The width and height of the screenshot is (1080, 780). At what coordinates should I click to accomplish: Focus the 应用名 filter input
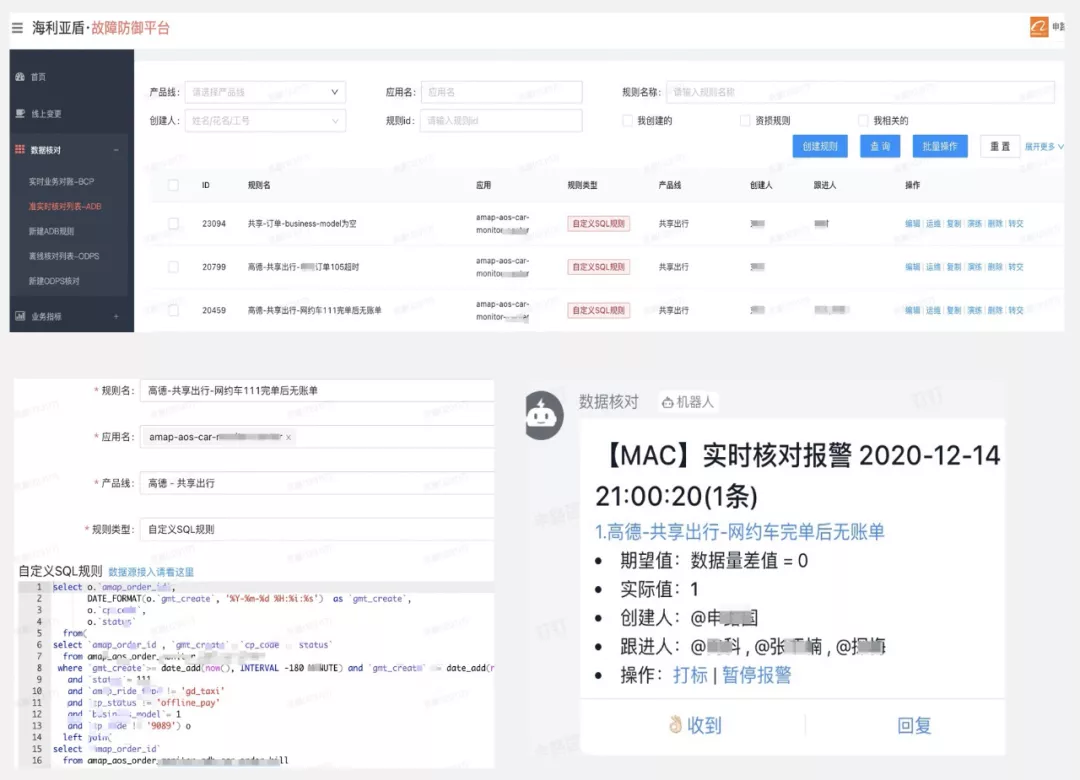pyautogui.click(x=501, y=92)
